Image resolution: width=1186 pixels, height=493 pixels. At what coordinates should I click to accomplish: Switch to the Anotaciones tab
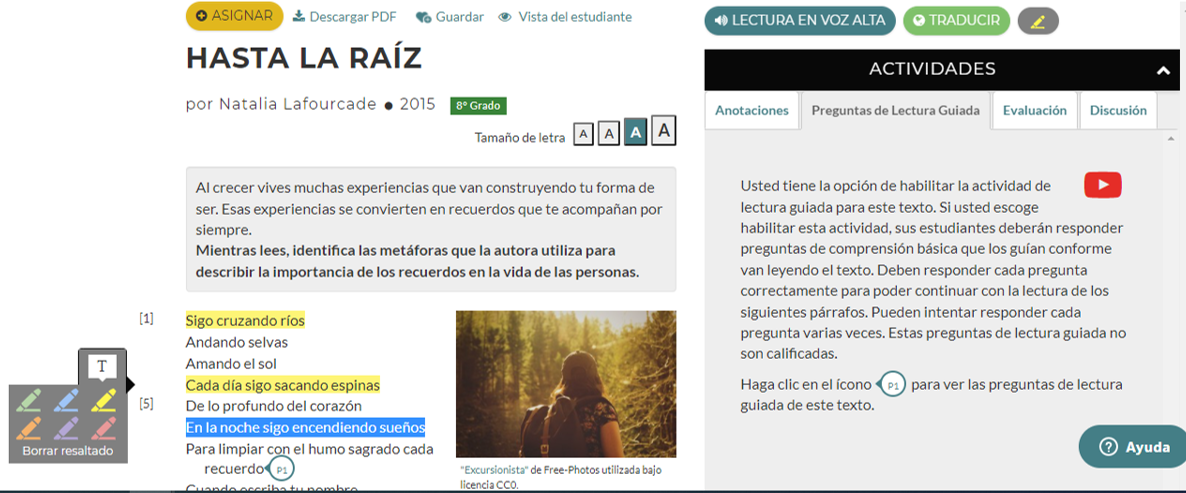(x=752, y=110)
